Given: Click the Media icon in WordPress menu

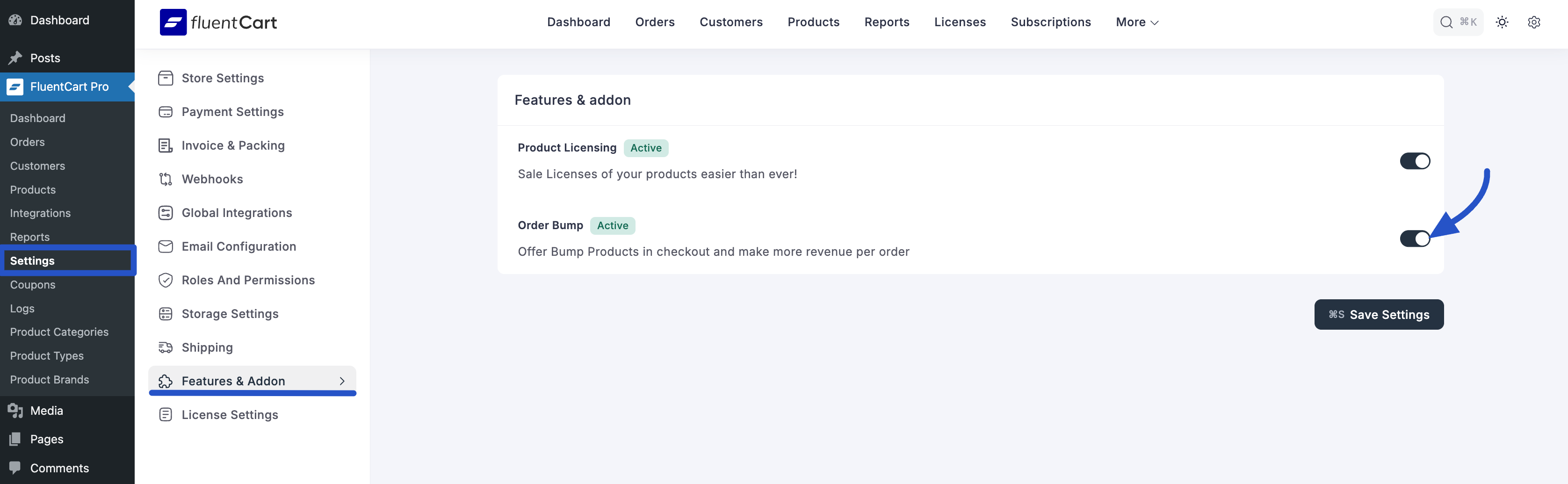Looking at the screenshot, I should point(15,411).
